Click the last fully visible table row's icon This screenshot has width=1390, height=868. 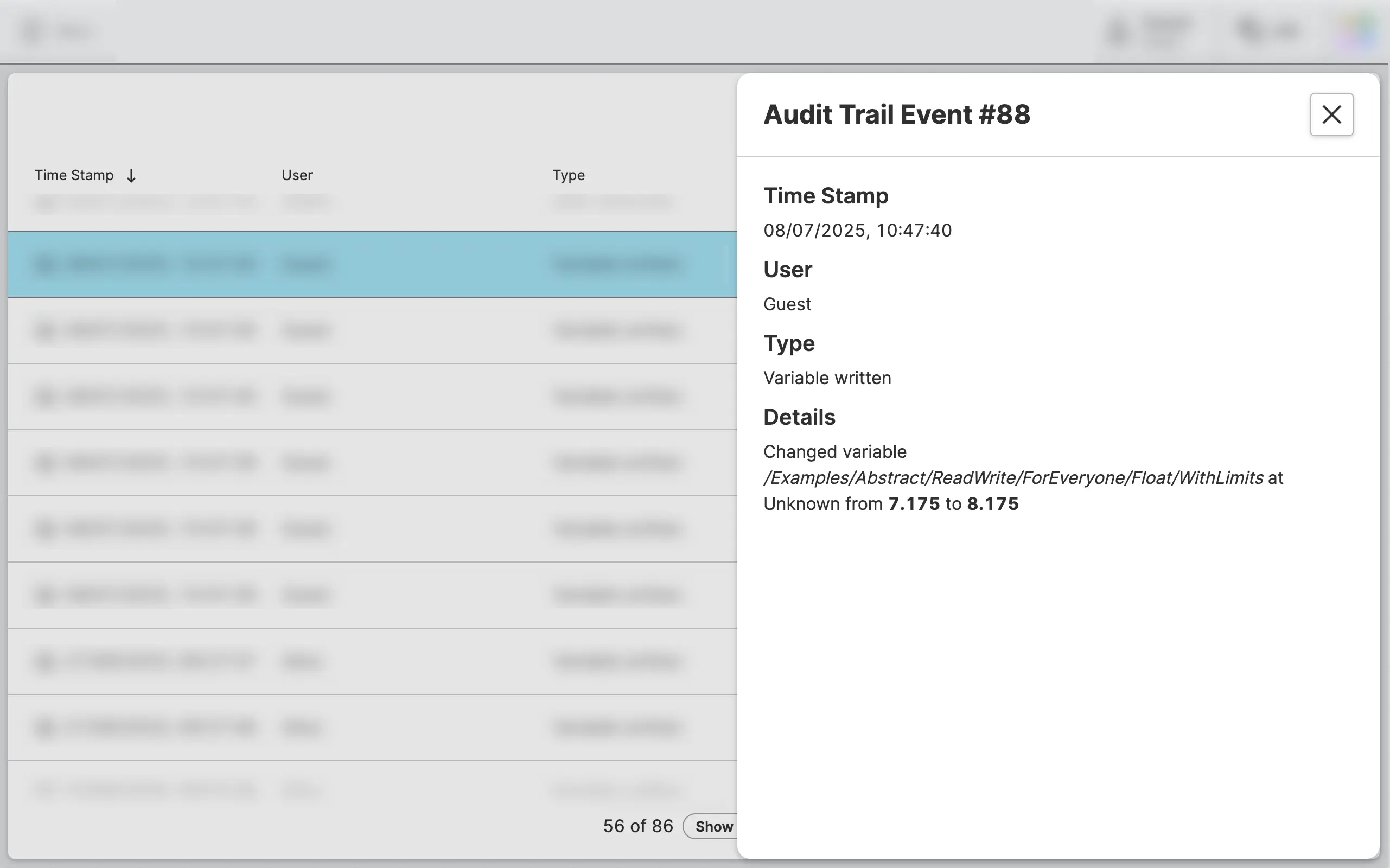pos(46,727)
